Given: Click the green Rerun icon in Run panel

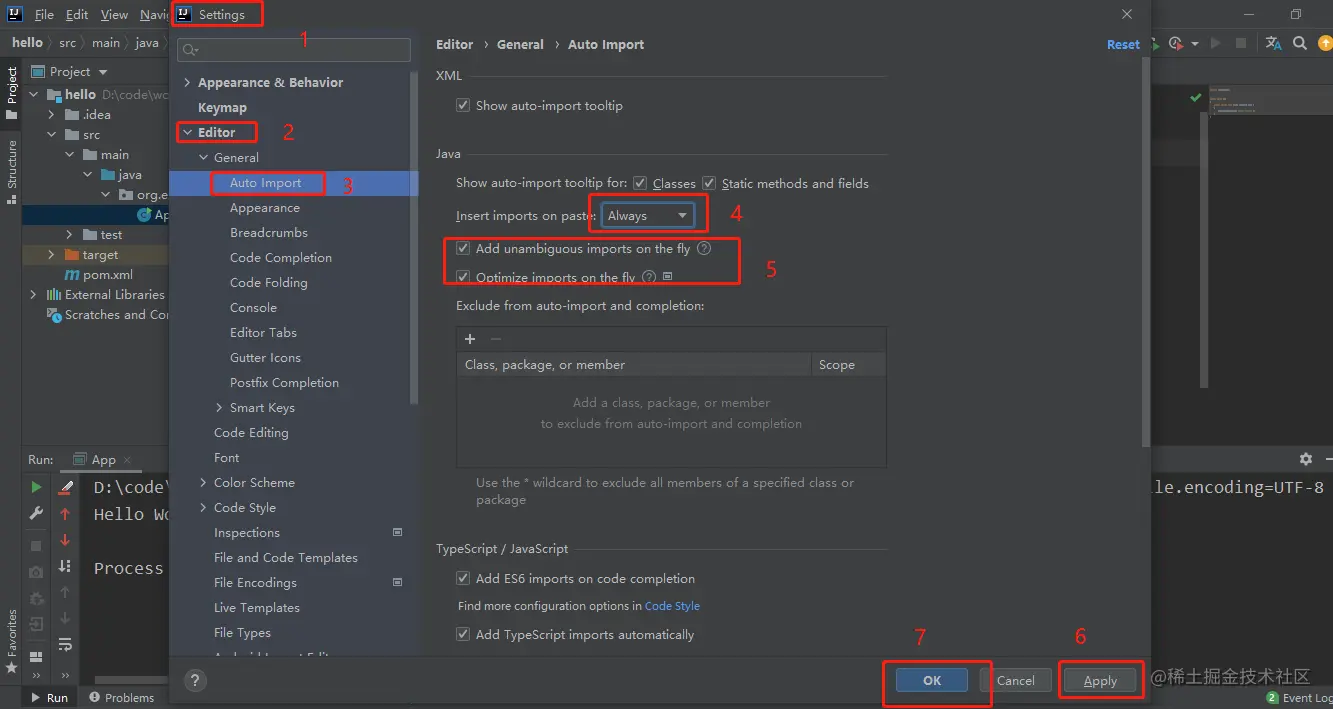Looking at the screenshot, I should 36,487.
